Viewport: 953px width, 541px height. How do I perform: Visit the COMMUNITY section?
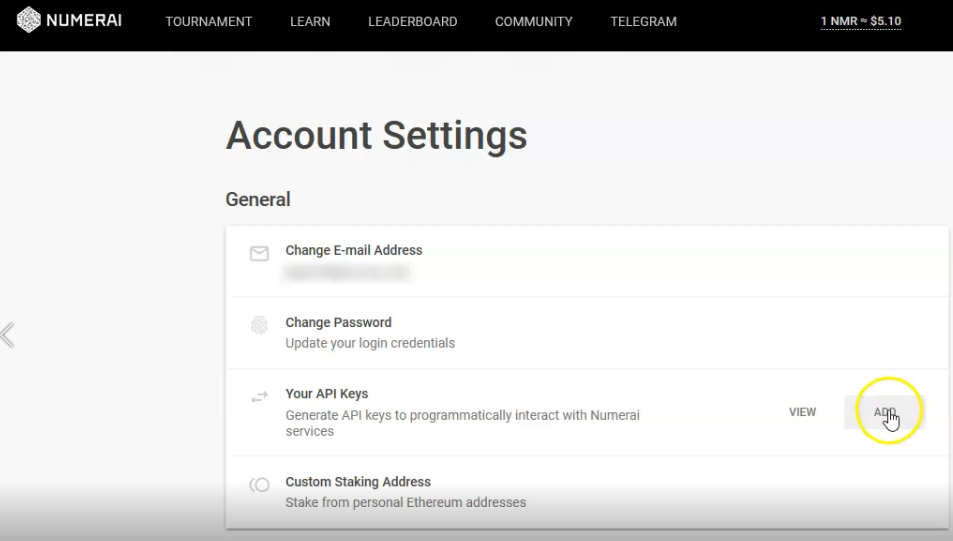point(534,21)
